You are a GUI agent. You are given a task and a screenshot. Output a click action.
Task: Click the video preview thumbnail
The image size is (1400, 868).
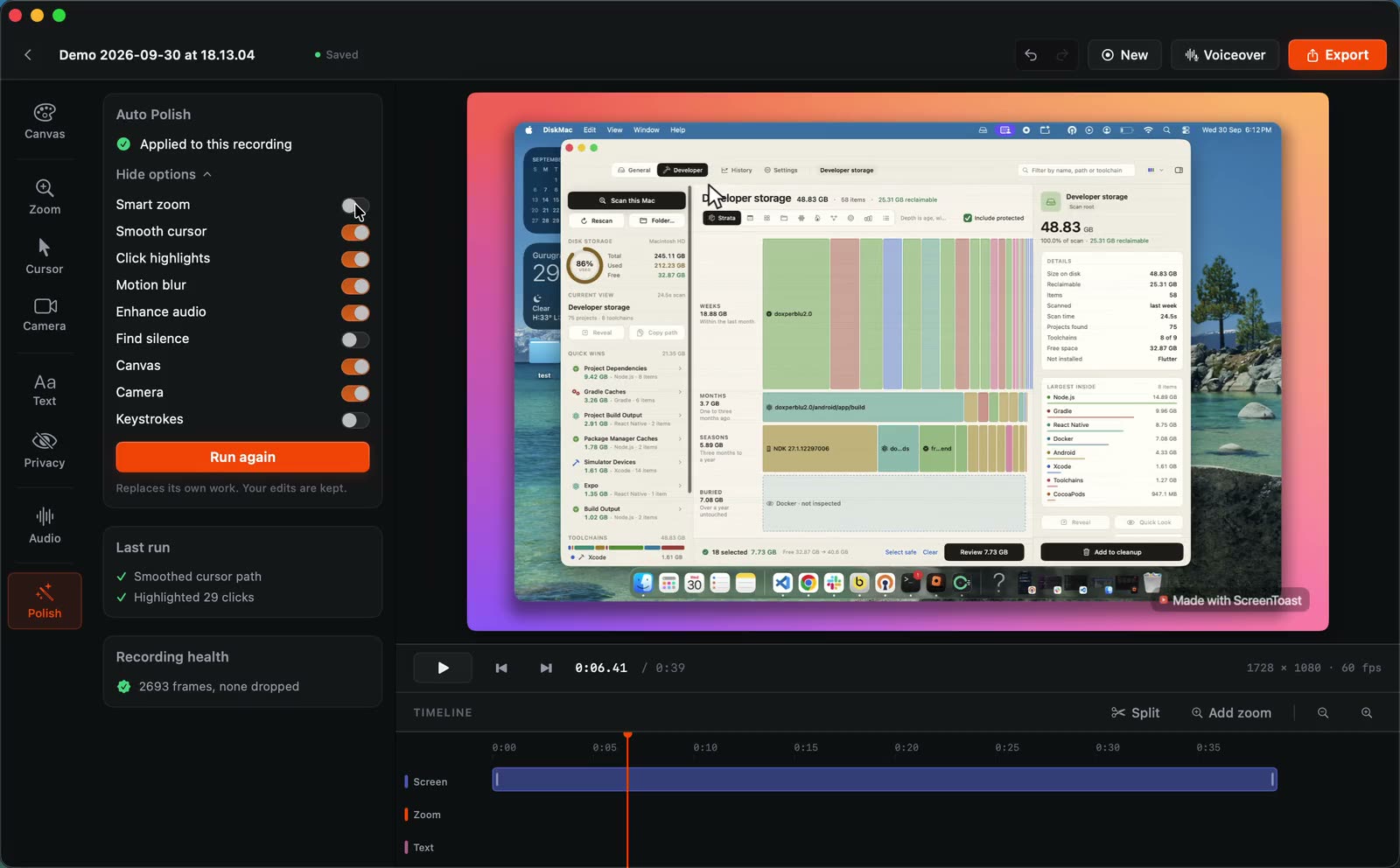(898, 361)
